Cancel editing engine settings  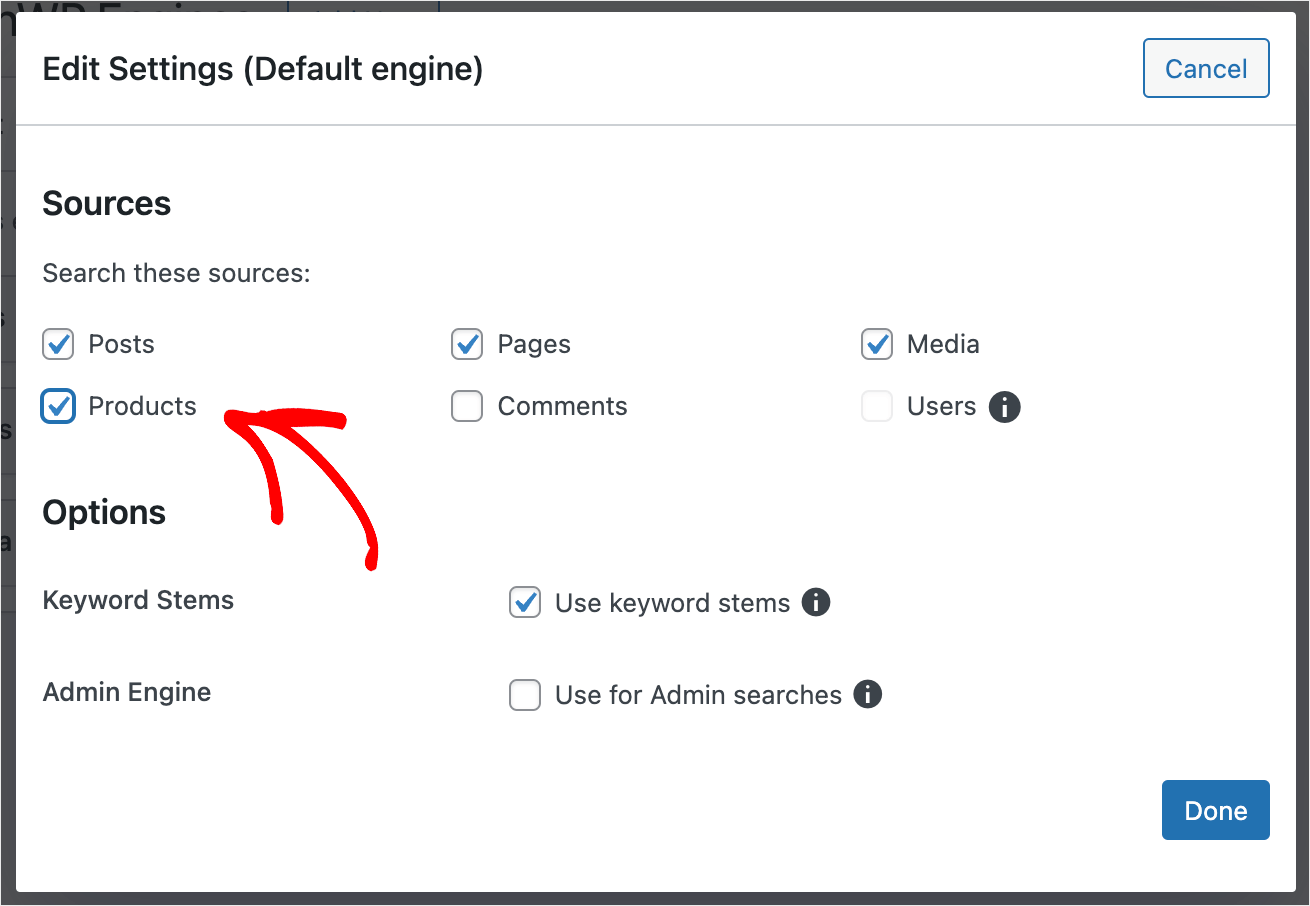pyautogui.click(x=1206, y=68)
